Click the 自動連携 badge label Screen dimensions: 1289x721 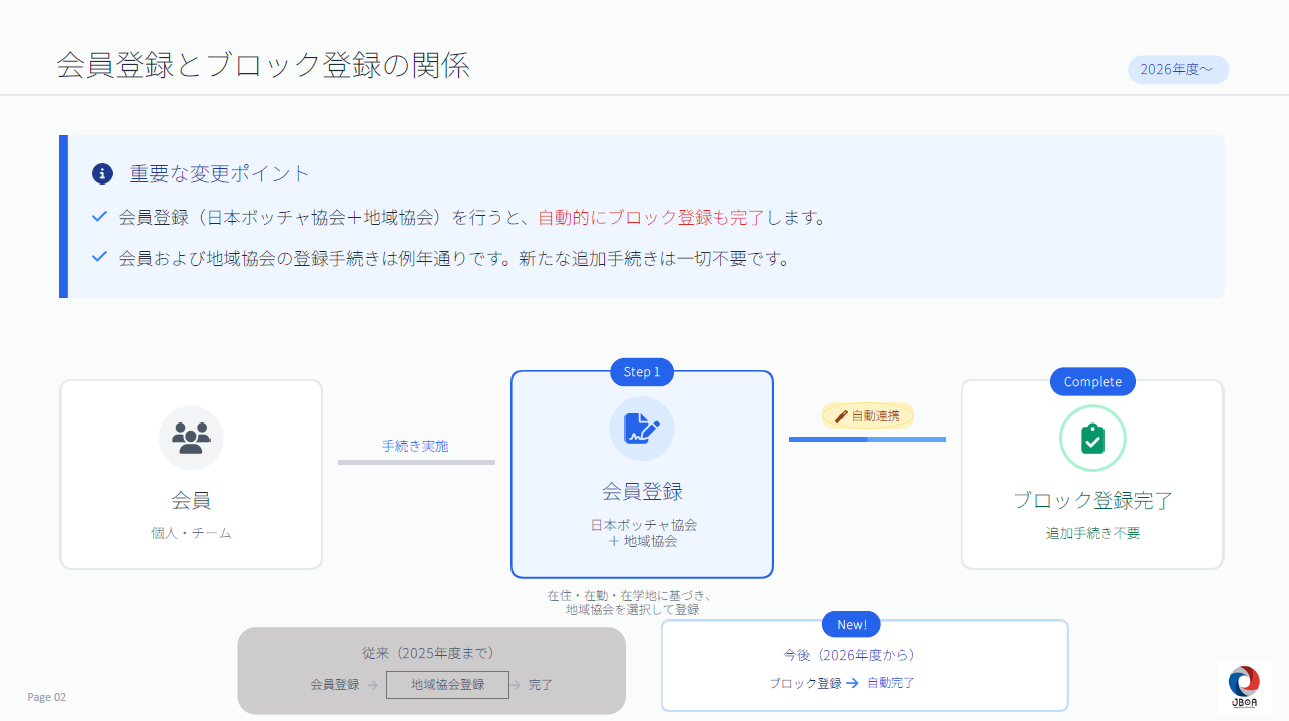(876, 416)
